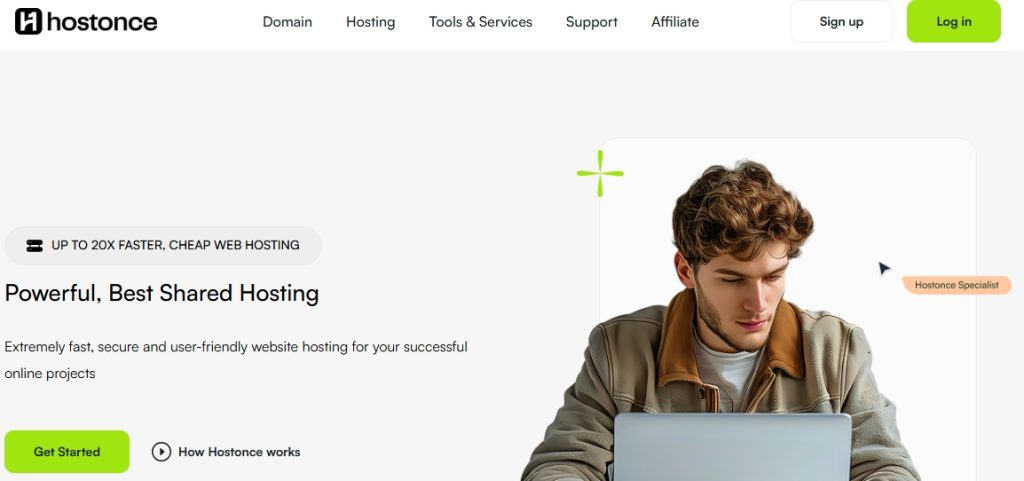Open the Domain menu
Viewport: 1024px width, 481px height.
click(287, 22)
